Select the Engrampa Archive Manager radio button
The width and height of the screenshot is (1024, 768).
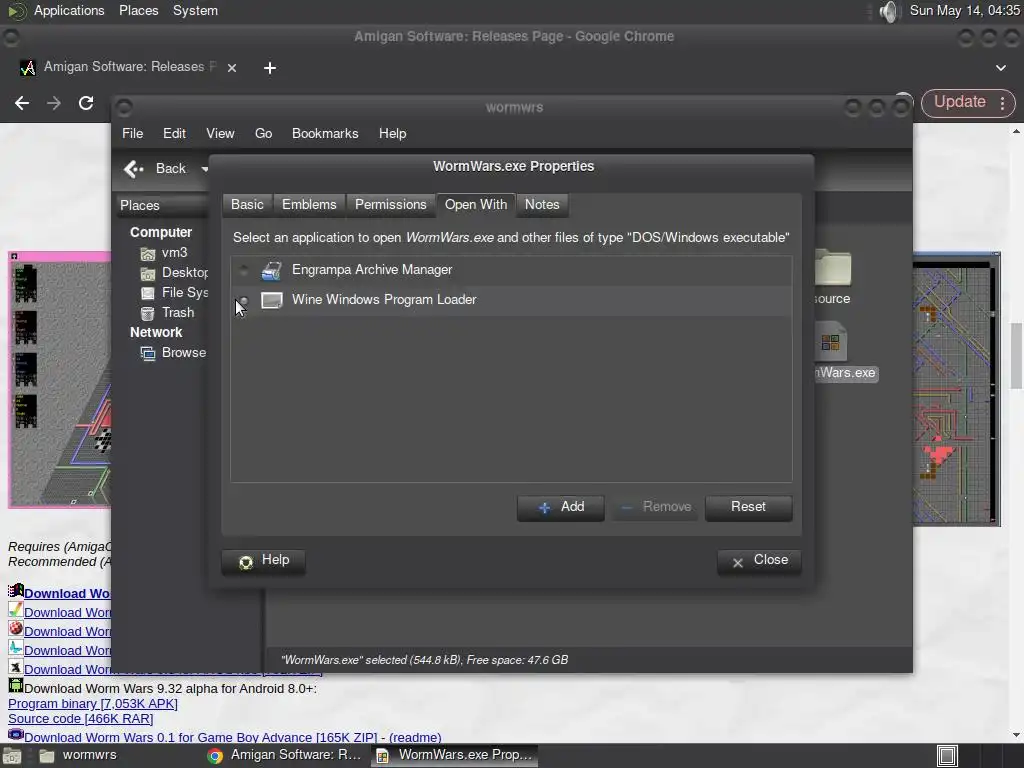point(244,270)
